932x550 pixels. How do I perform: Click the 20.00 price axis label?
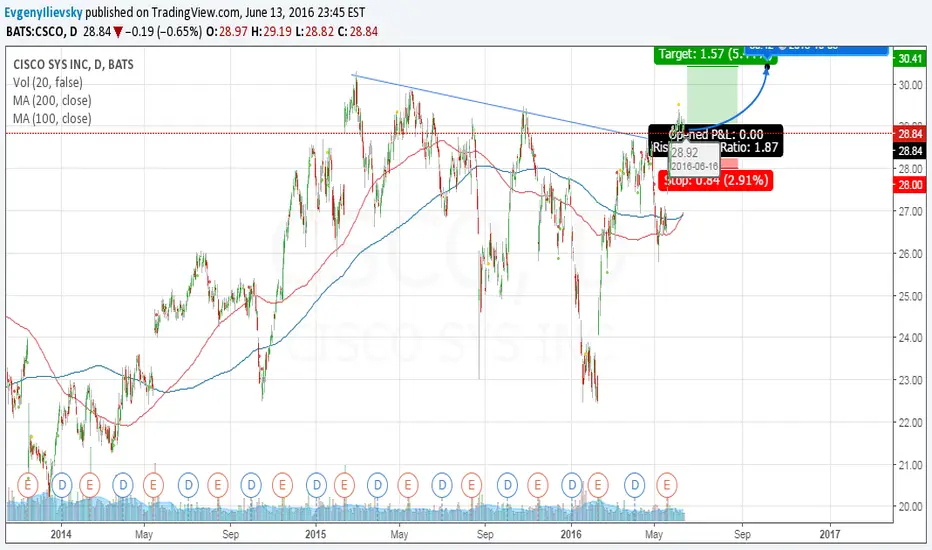point(911,507)
